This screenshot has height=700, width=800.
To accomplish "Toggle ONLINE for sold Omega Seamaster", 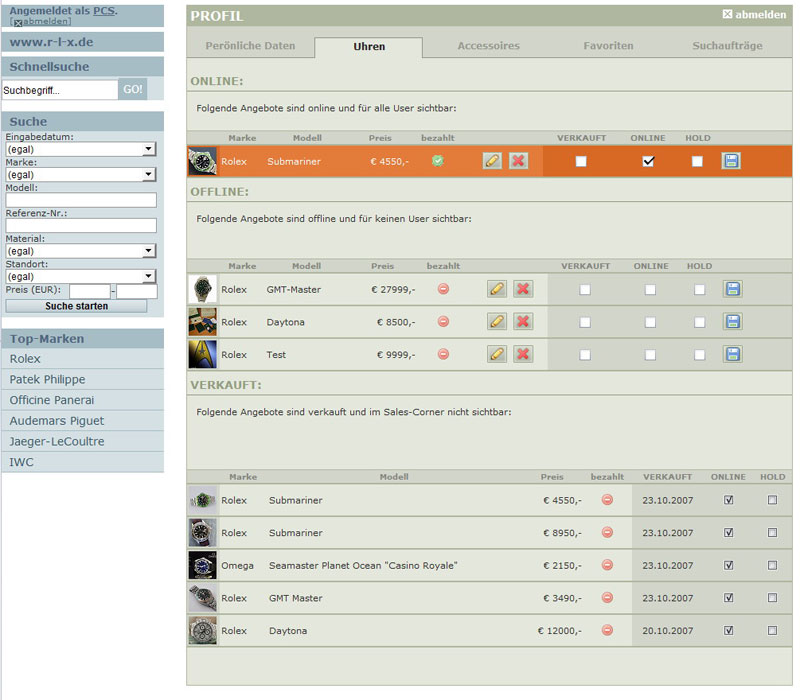I will (x=729, y=565).
